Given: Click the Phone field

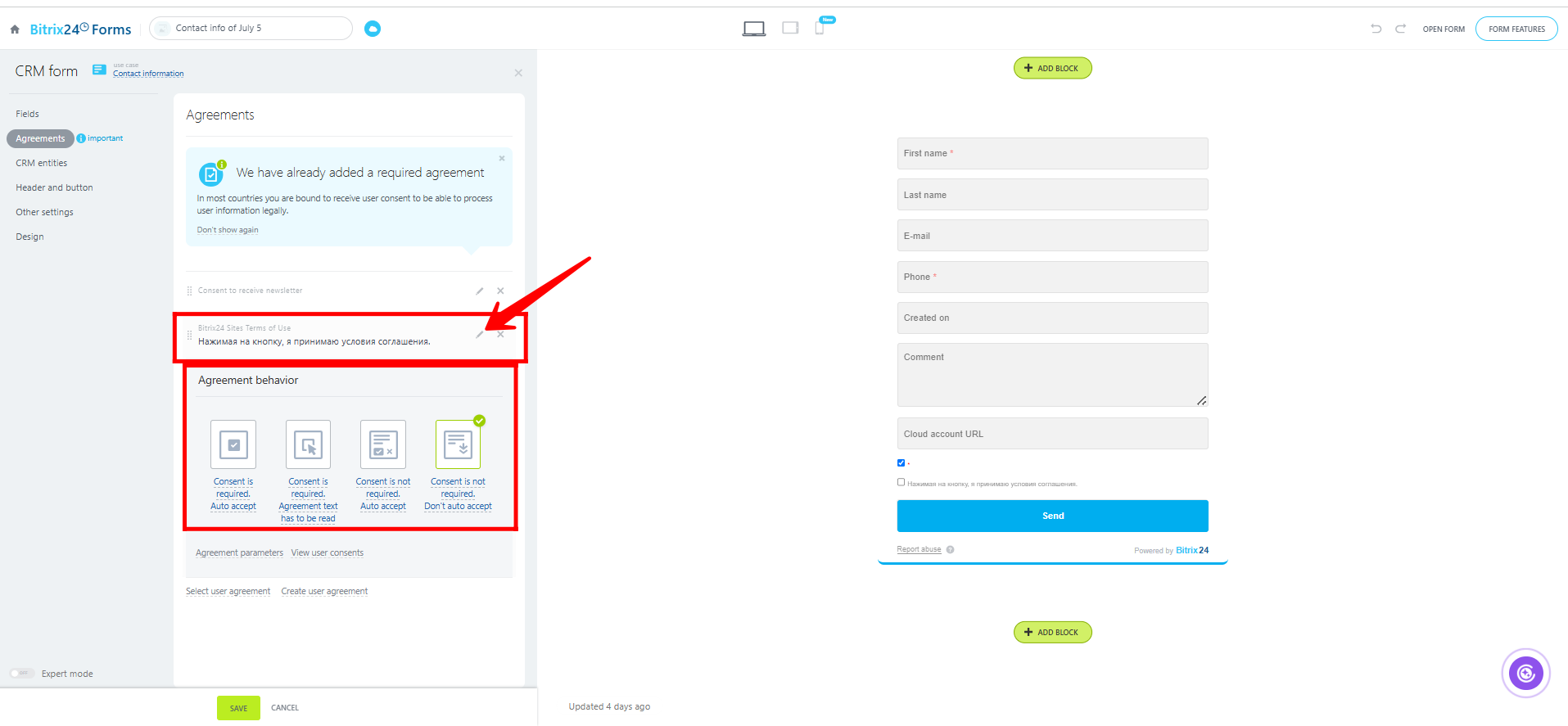Looking at the screenshot, I should tap(1052, 277).
